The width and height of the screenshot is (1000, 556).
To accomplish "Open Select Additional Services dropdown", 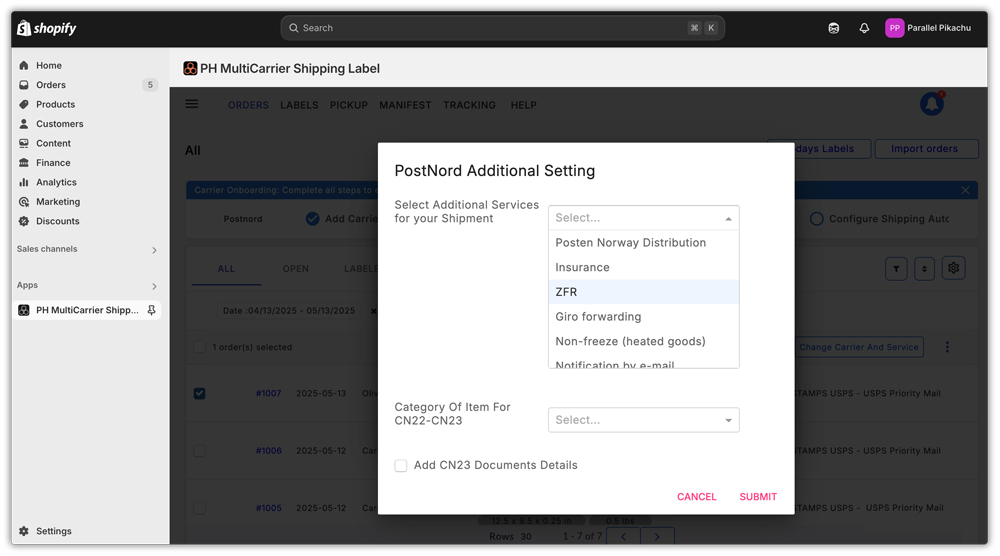I will click(643, 218).
